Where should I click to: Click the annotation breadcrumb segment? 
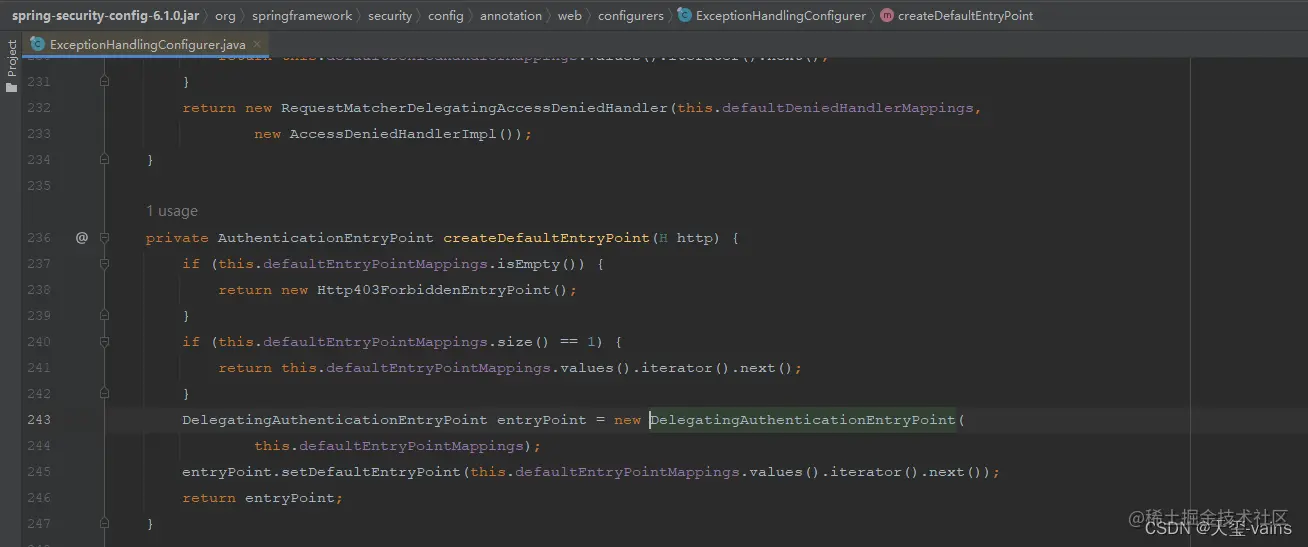[511, 16]
